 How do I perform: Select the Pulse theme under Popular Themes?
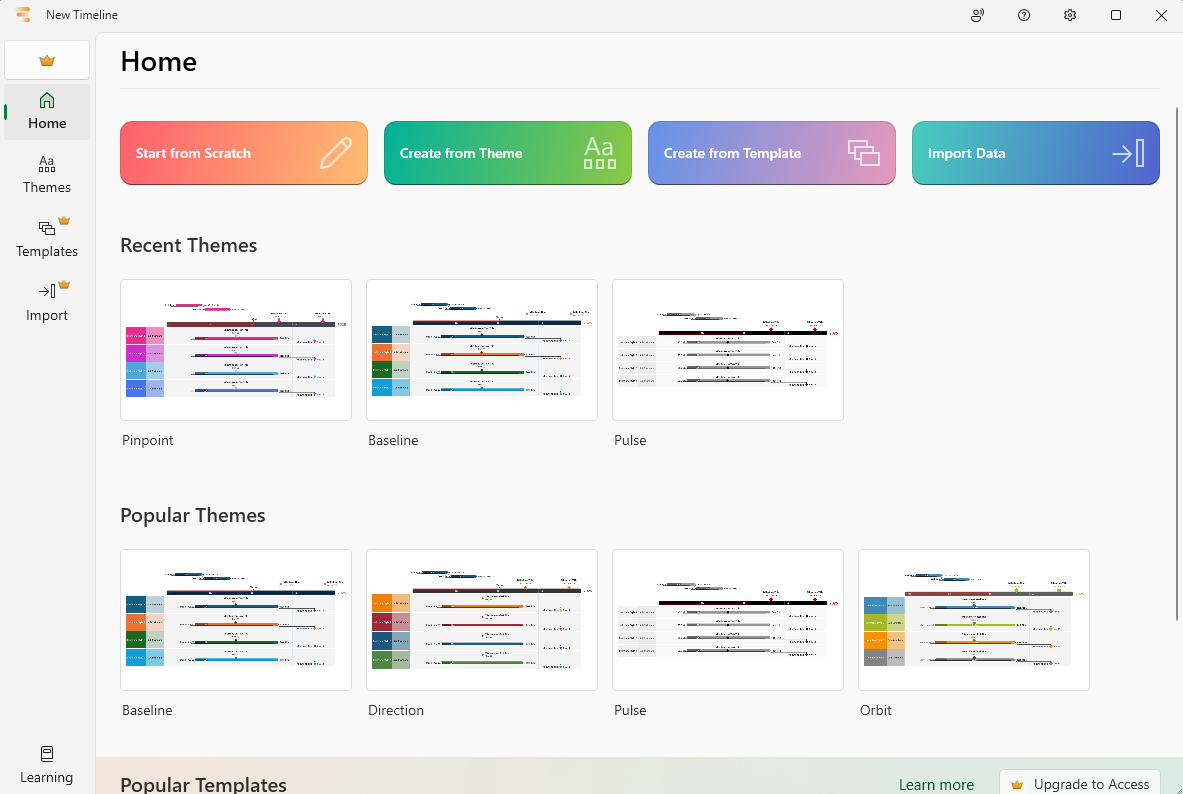pyautogui.click(x=728, y=620)
